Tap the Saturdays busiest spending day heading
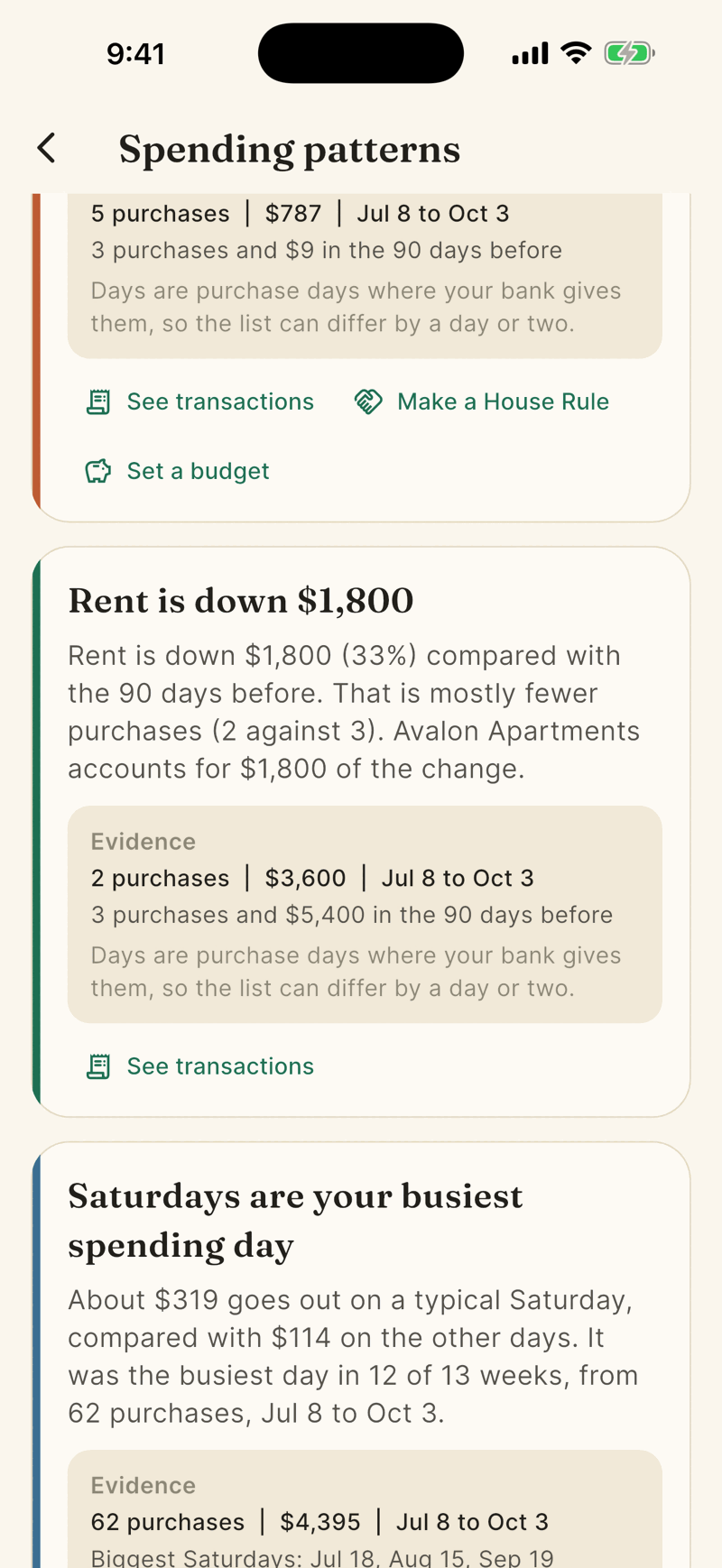Viewport: 722px width, 1568px height. point(295,1221)
